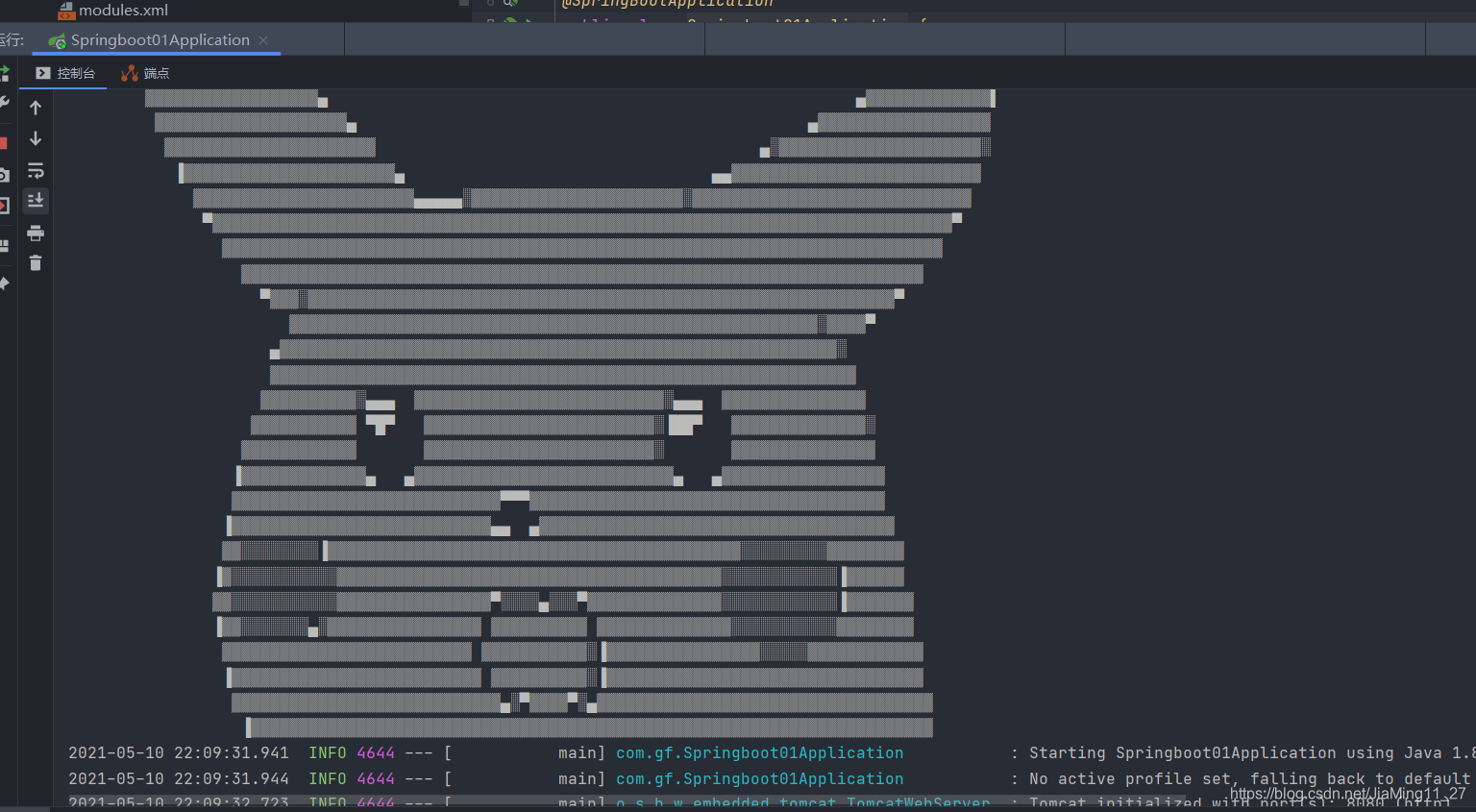Screen dimensions: 1476x812
Task: Open the 端点 endpoints tab
Action: pyautogui.click(x=145, y=73)
